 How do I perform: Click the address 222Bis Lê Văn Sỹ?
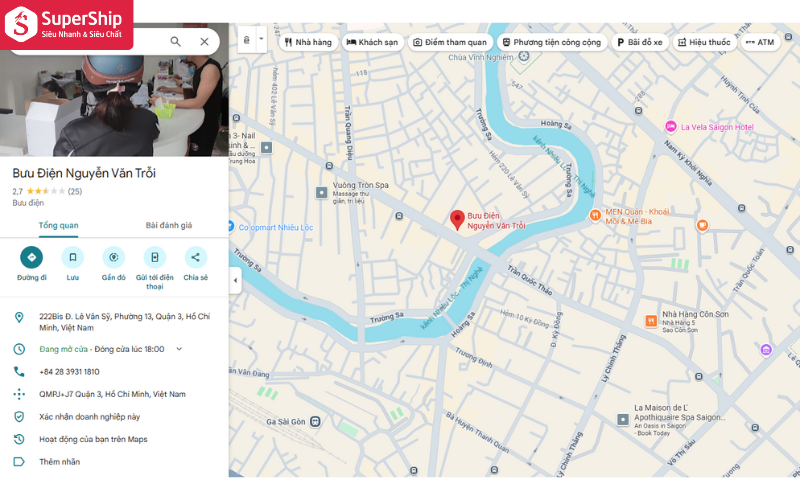[124, 322]
